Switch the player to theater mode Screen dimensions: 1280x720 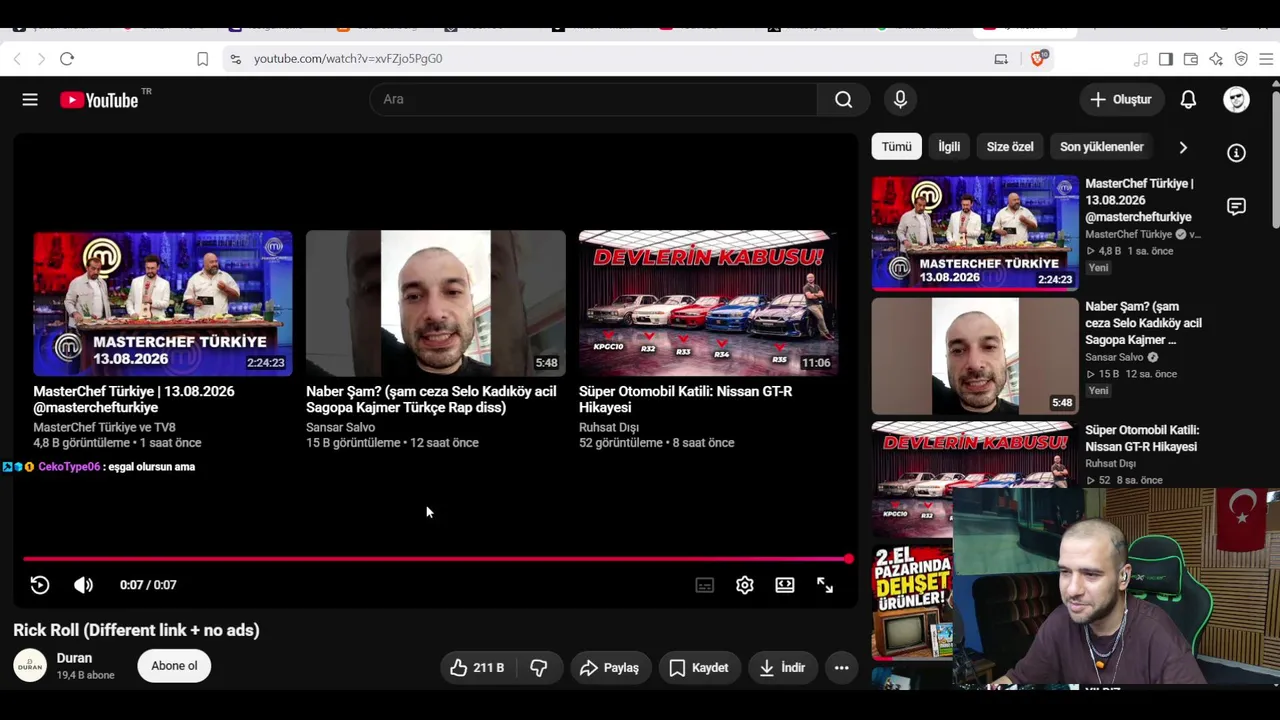(785, 585)
